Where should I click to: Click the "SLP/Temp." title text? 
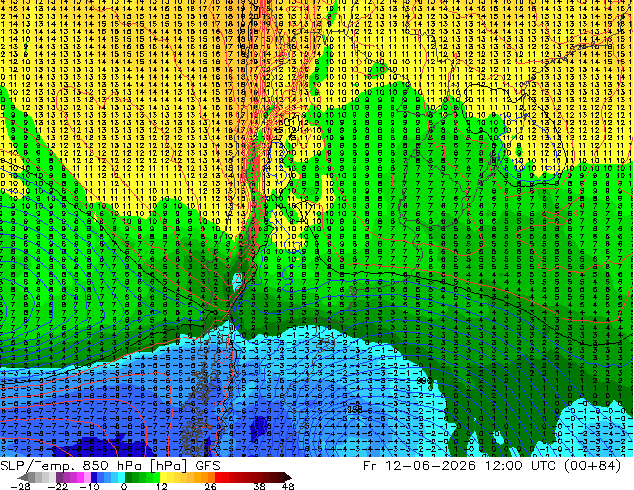pos(38,466)
